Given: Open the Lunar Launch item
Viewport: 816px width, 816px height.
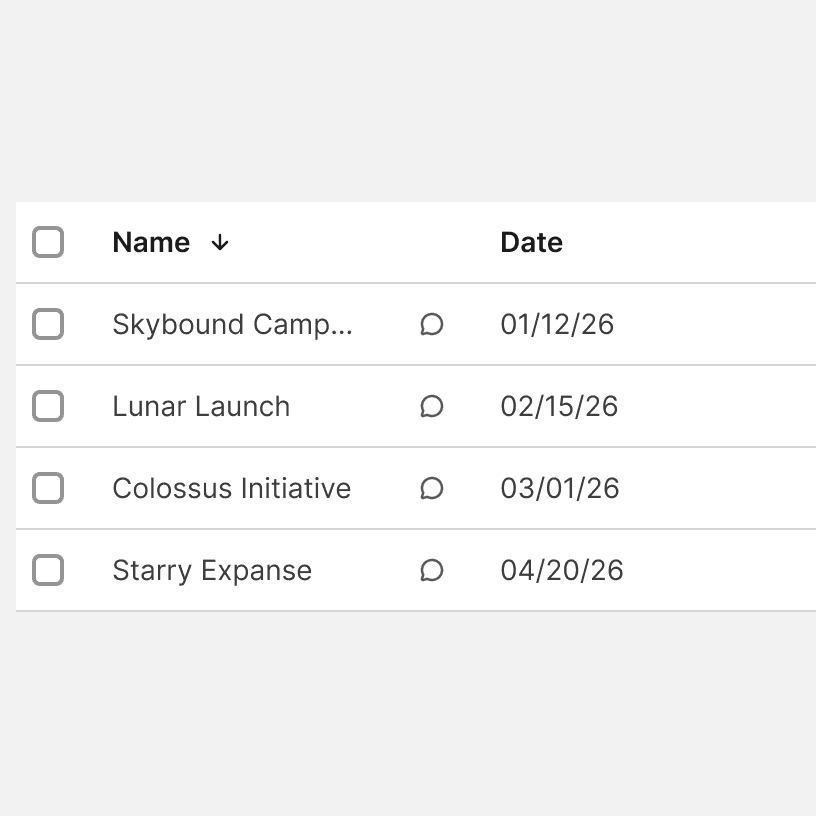Looking at the screenshot, I should (201, 407).
